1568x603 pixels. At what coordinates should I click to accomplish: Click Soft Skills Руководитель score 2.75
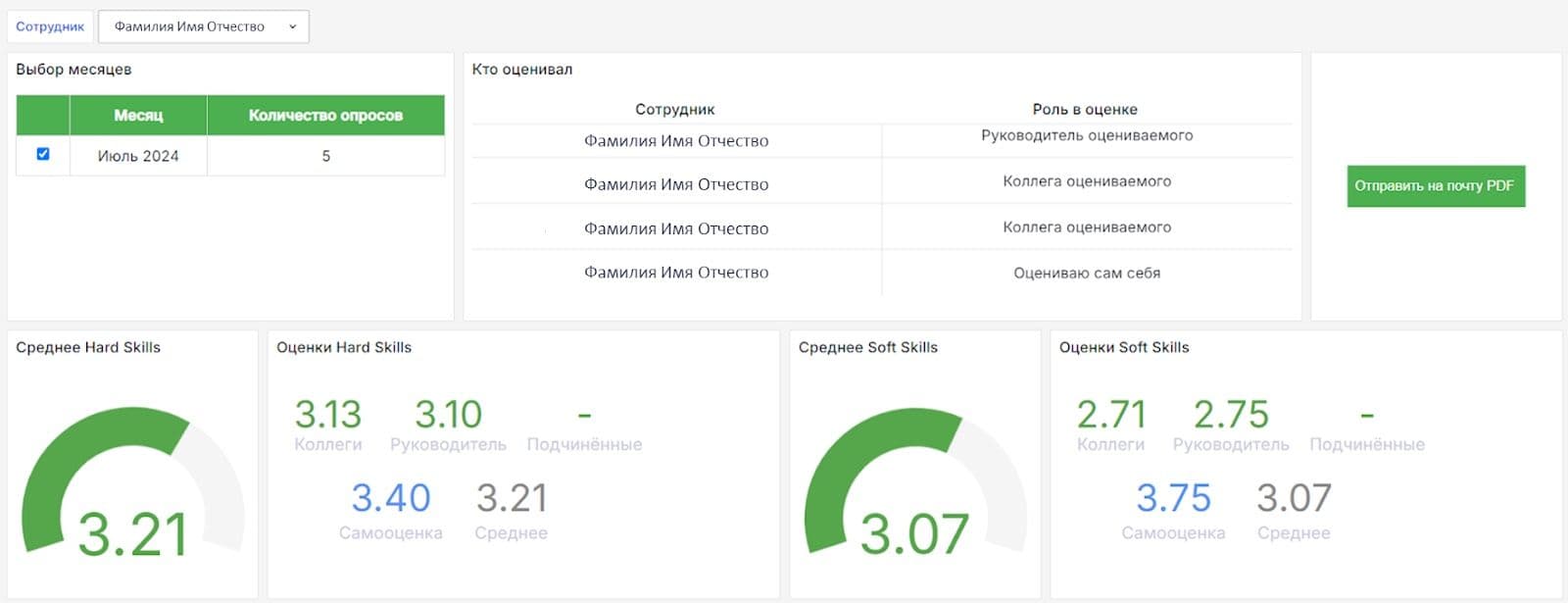coord(1231,415)
